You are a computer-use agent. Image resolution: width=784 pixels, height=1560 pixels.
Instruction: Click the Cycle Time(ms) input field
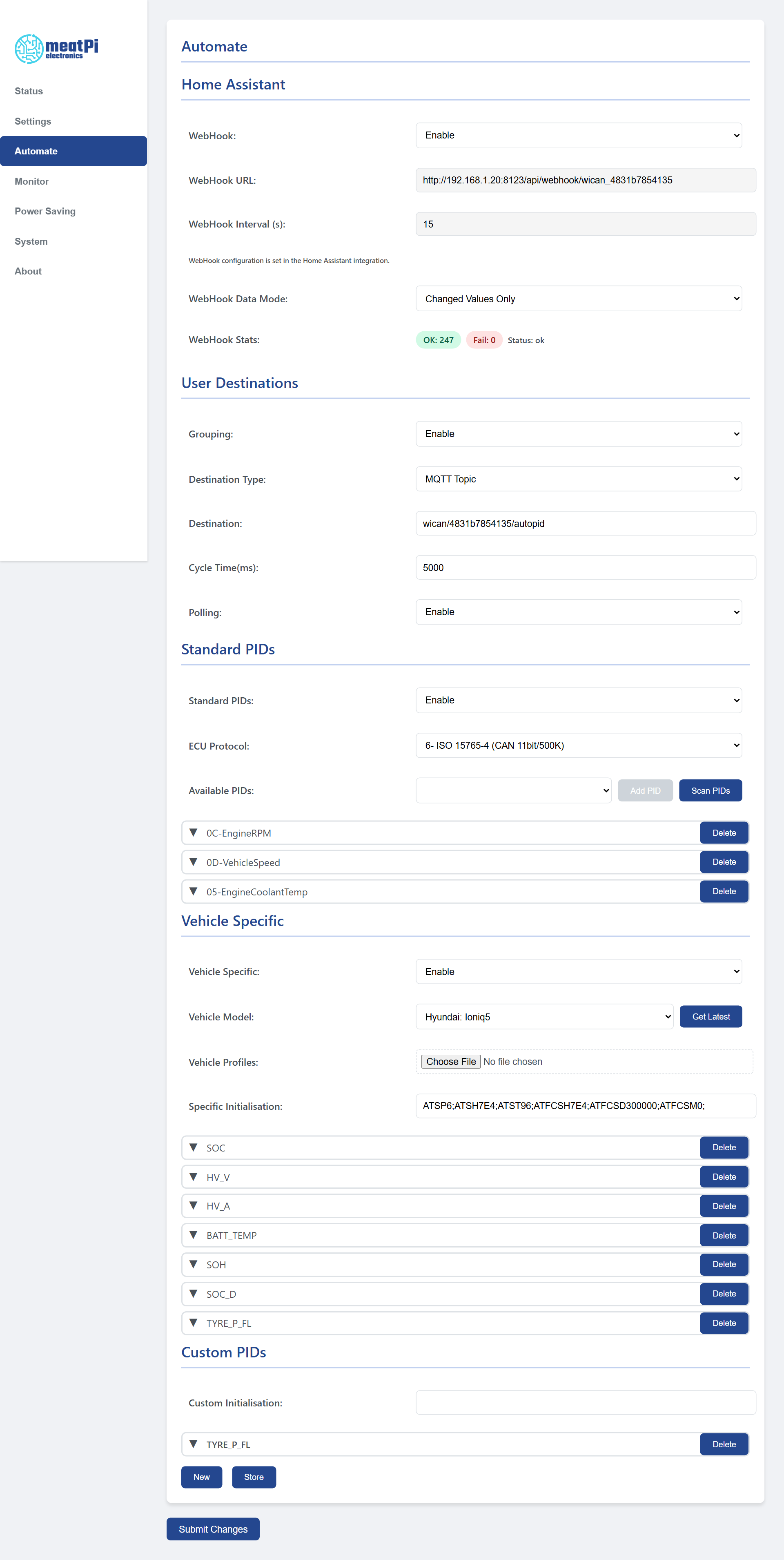click(x=586, y=567)
